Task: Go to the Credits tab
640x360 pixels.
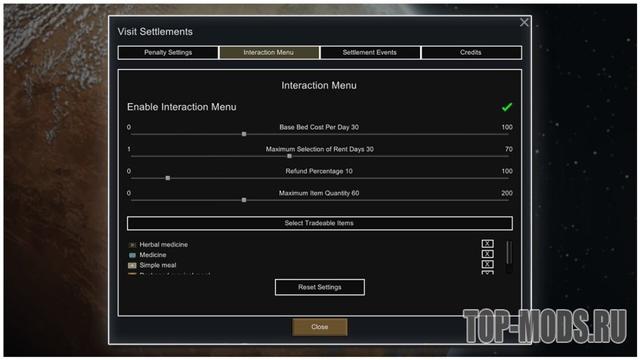Action: coord(471,53)
